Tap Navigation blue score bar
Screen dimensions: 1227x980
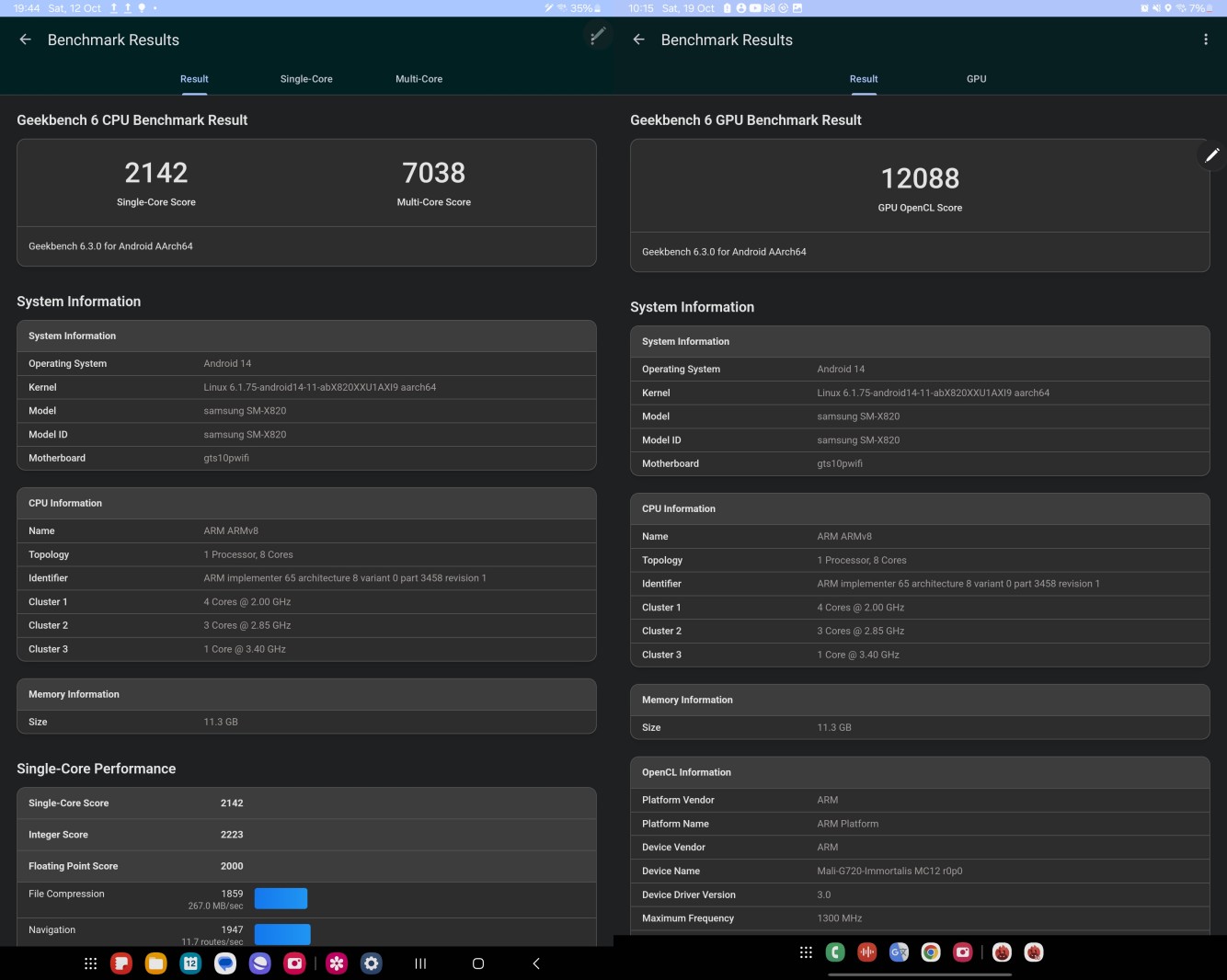282,934
